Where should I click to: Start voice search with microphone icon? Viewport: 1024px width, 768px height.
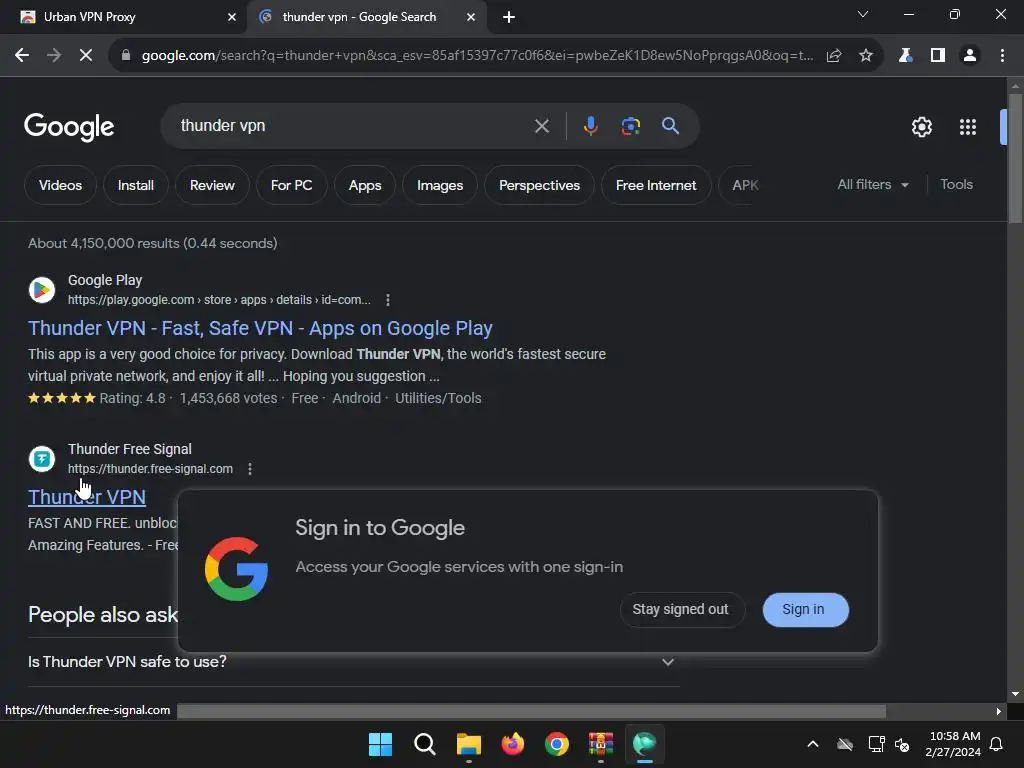pos(590,125)
